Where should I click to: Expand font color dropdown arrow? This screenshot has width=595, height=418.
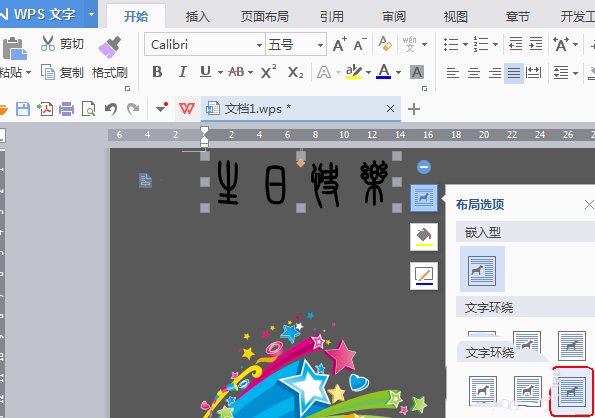coord(398,72)
